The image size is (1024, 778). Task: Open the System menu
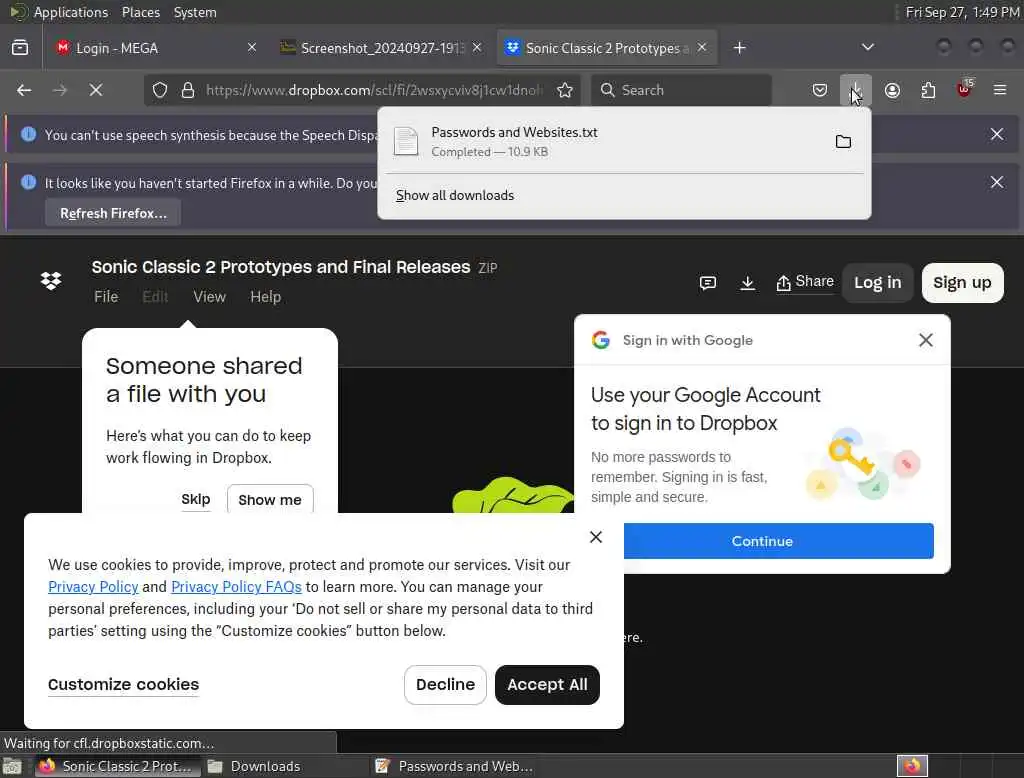click(x=195, y=12)
